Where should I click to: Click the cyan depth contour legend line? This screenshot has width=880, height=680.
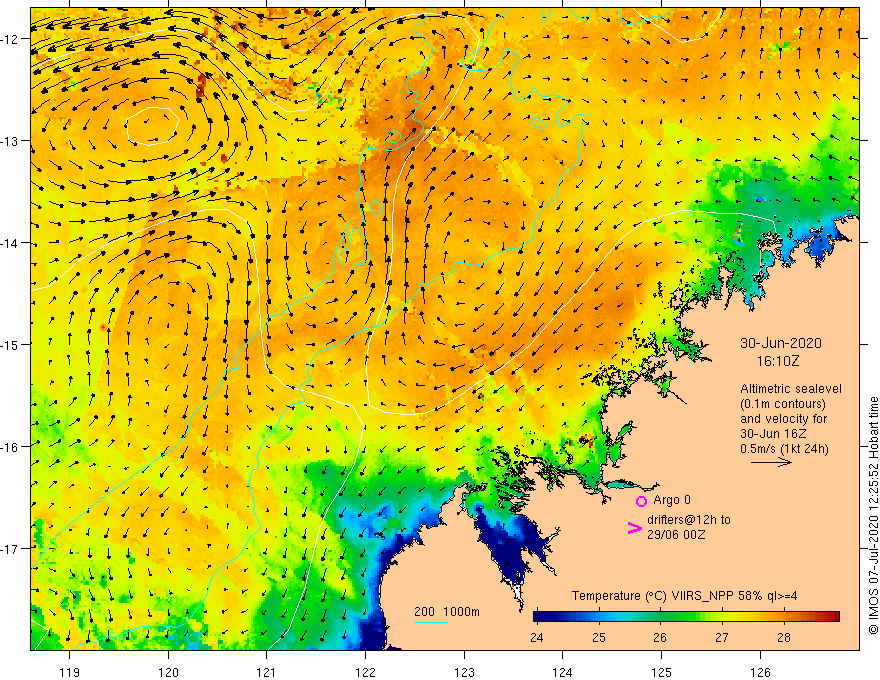[x=431, y=622]
